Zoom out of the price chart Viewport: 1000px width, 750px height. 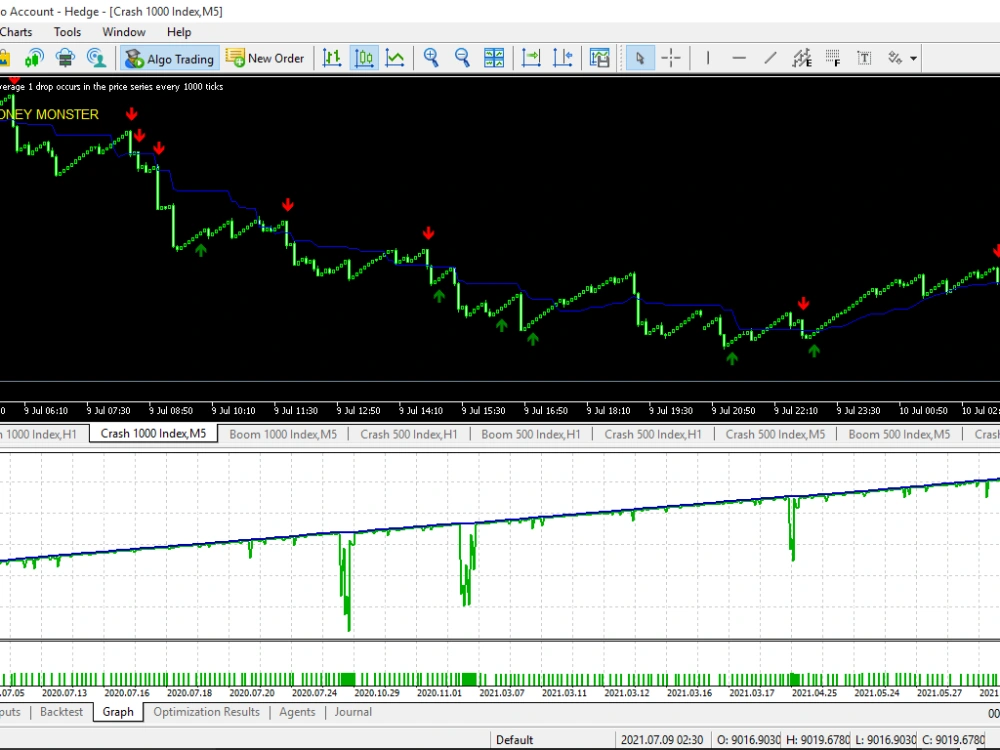(x=462, y=57)
